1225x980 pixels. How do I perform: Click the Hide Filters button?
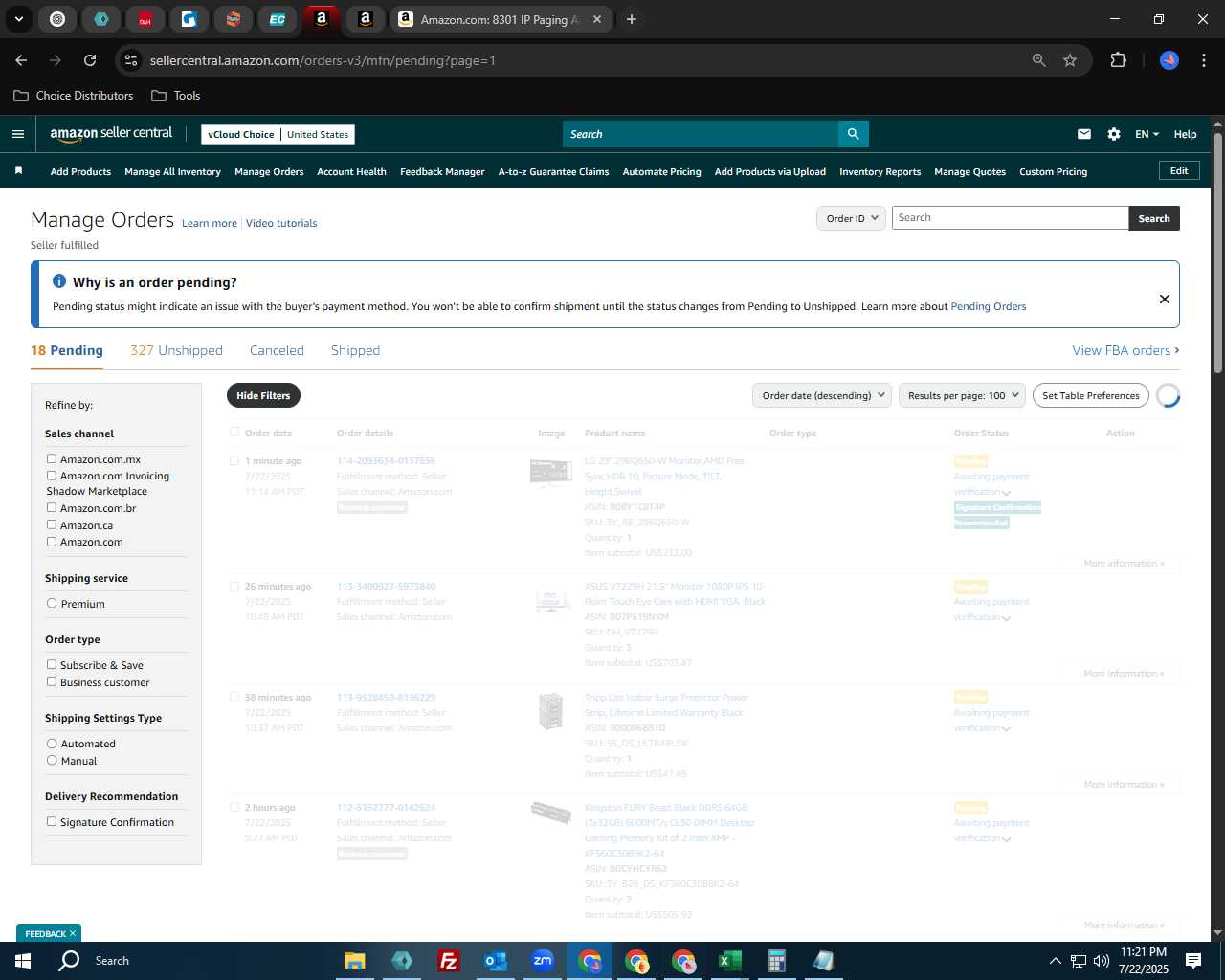point(263,395)
